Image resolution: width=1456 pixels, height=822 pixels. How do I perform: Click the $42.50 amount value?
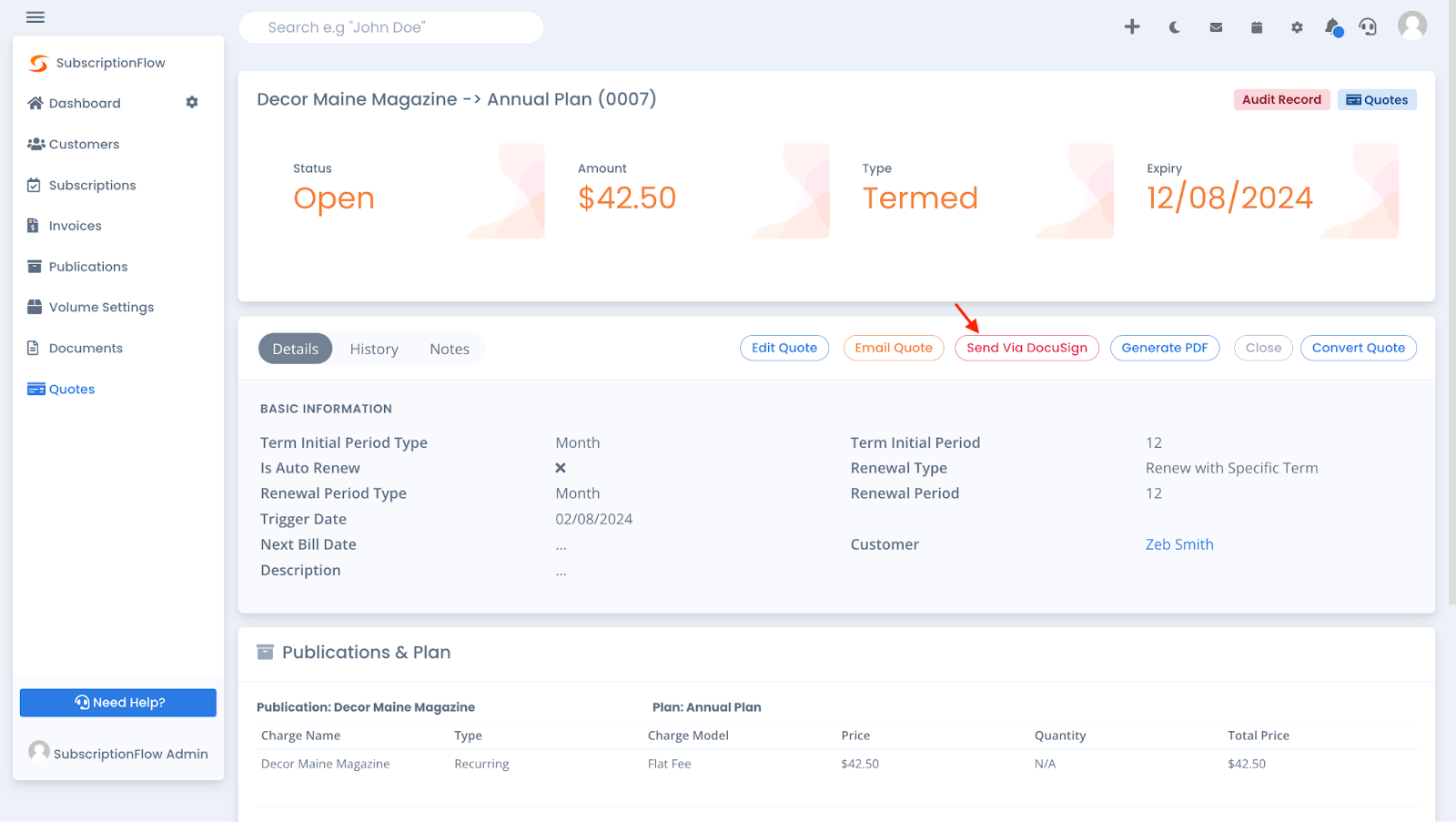point(627,198)
